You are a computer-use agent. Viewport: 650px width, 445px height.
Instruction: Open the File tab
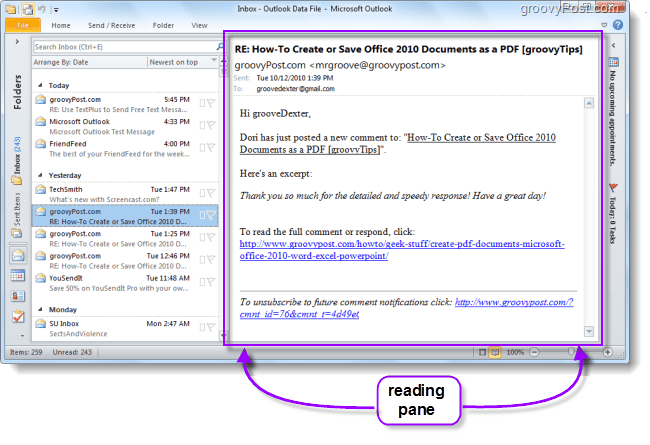pyautogui.click(x=23, y=25)
